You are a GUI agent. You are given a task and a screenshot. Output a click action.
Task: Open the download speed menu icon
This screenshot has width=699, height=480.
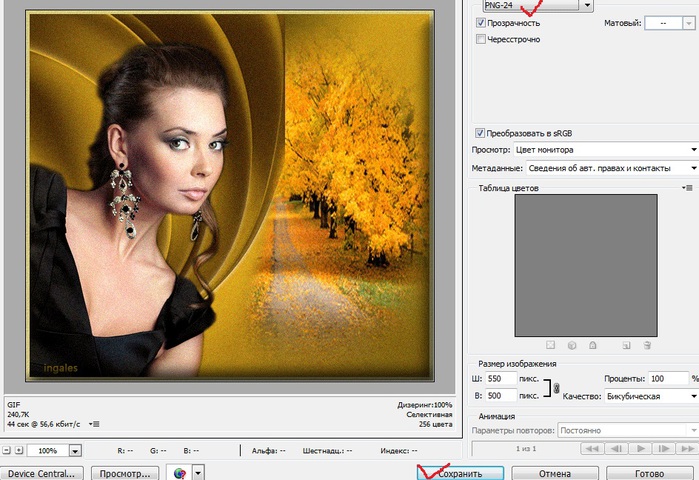coord(93,424)
